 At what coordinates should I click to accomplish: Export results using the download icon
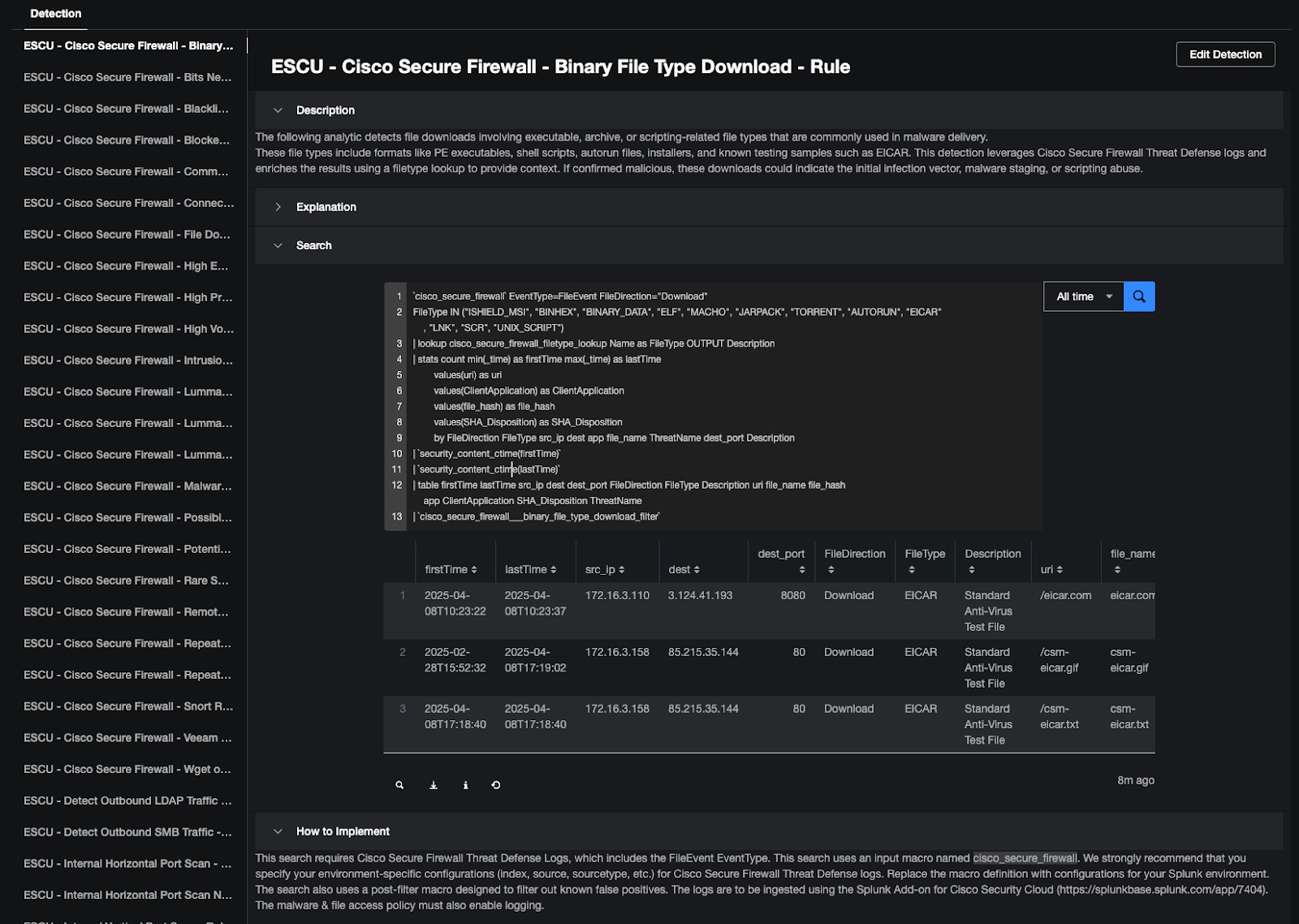[434, 785]
